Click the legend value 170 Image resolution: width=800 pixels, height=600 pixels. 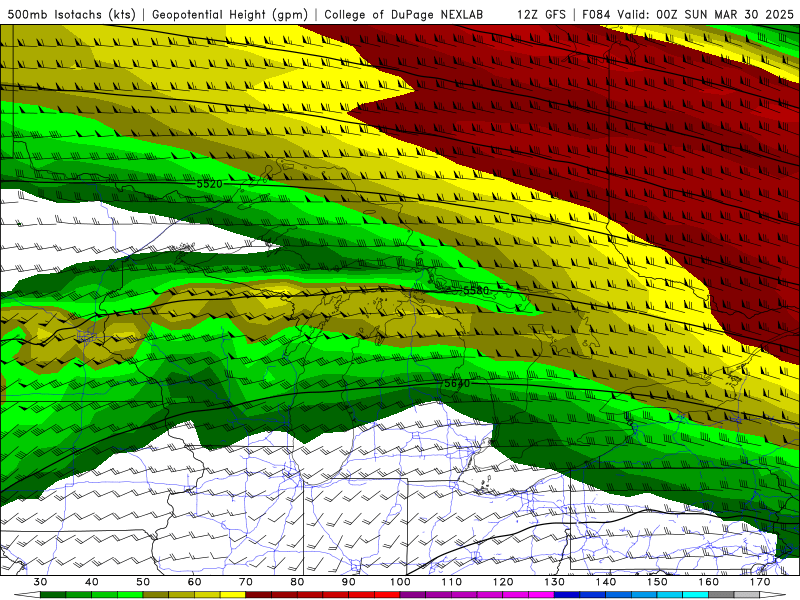tap(760, 582)
